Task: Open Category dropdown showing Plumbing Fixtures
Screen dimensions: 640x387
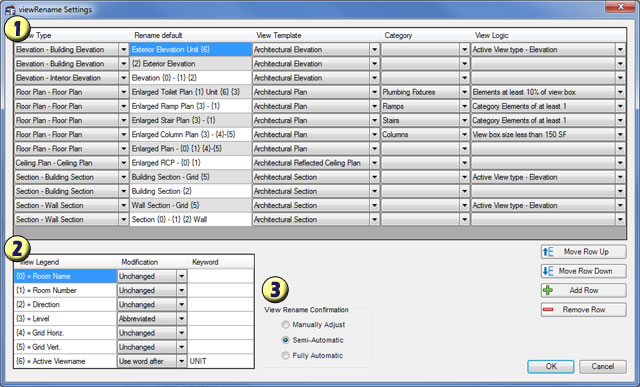Action: (464, 92)
